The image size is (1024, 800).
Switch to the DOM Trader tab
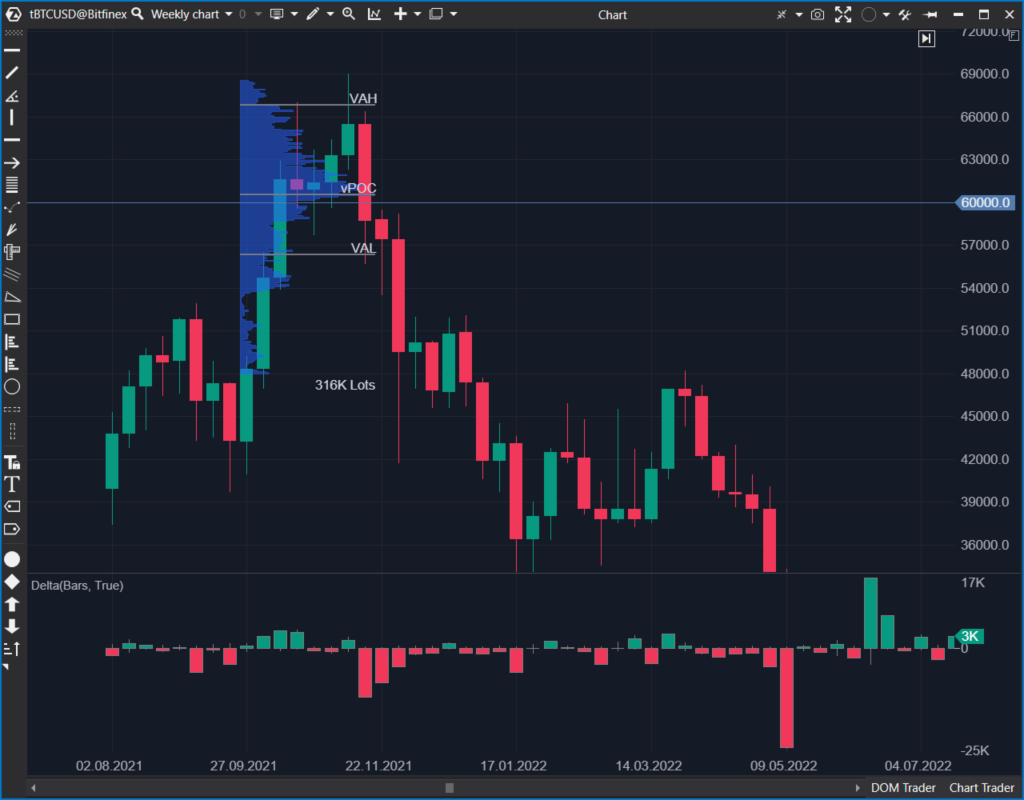coord(903,787)
